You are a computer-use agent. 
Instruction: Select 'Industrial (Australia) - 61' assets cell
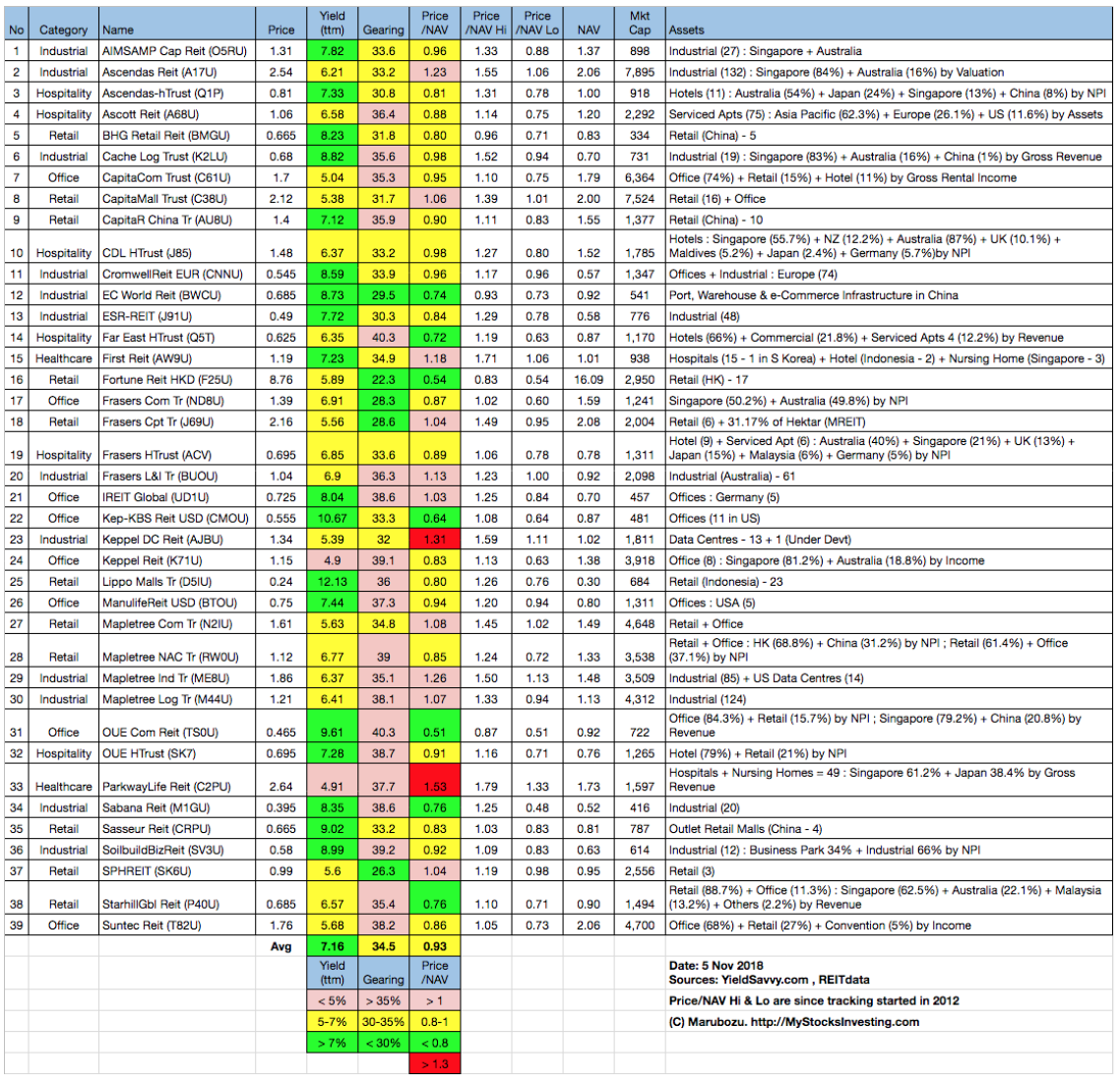coord(889,476)
